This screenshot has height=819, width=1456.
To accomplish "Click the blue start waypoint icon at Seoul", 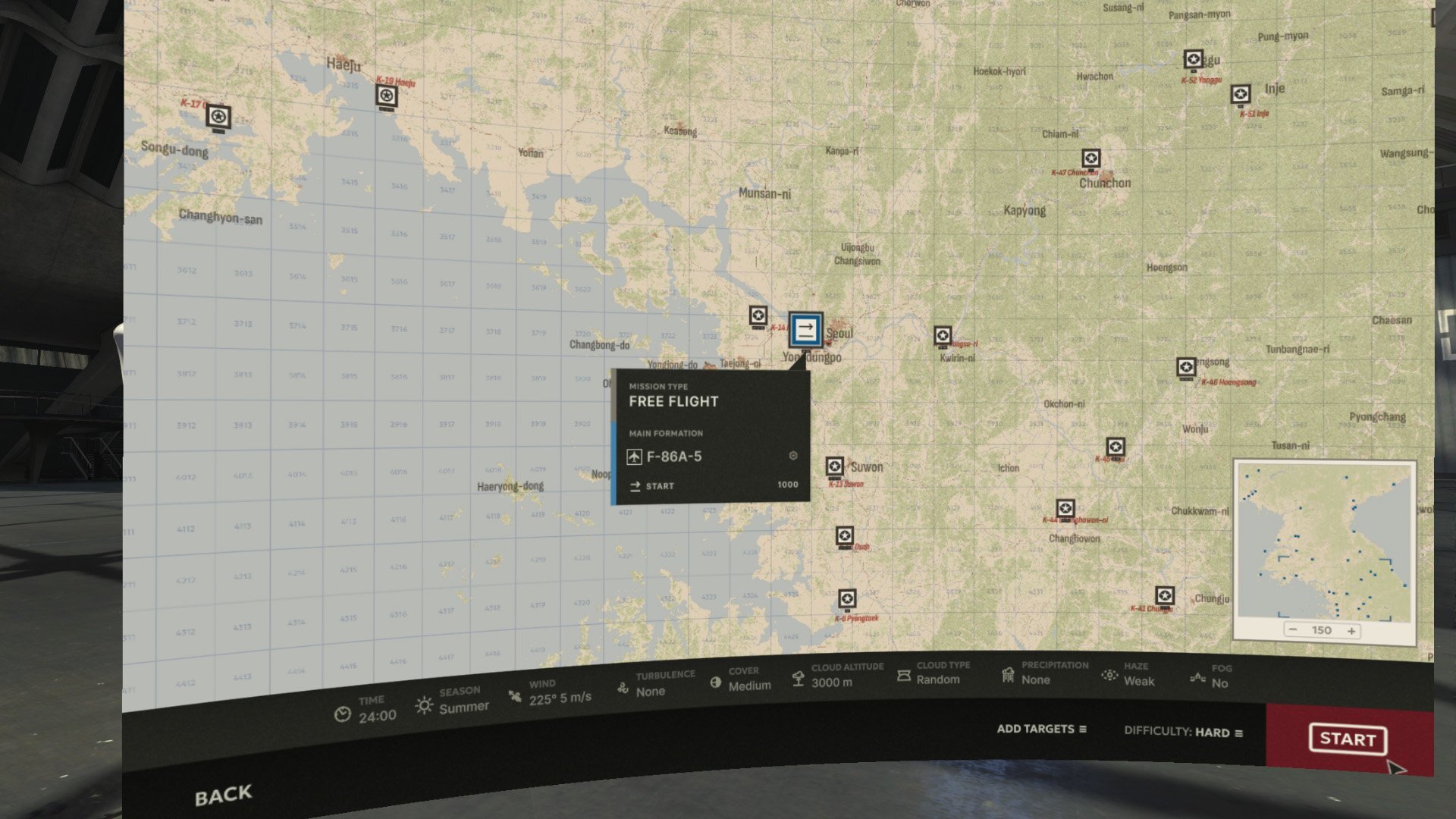I will coord(805,330).
